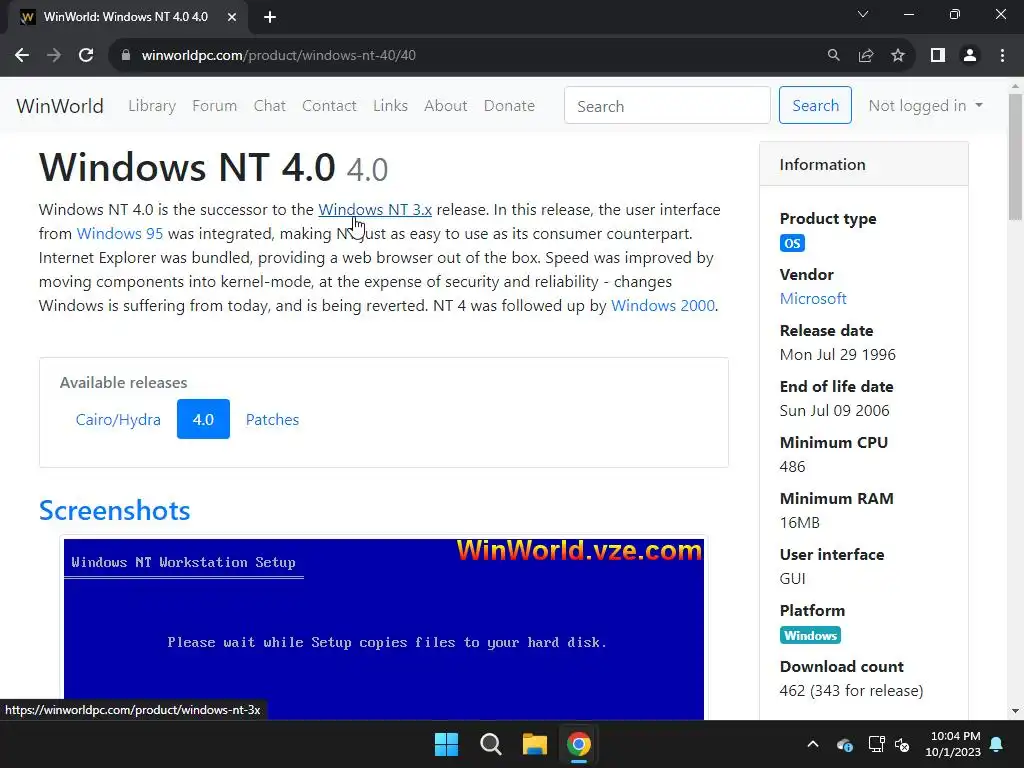Open the Microsoft vendor link
The image size is (1024, 768).
click(813, 298)
